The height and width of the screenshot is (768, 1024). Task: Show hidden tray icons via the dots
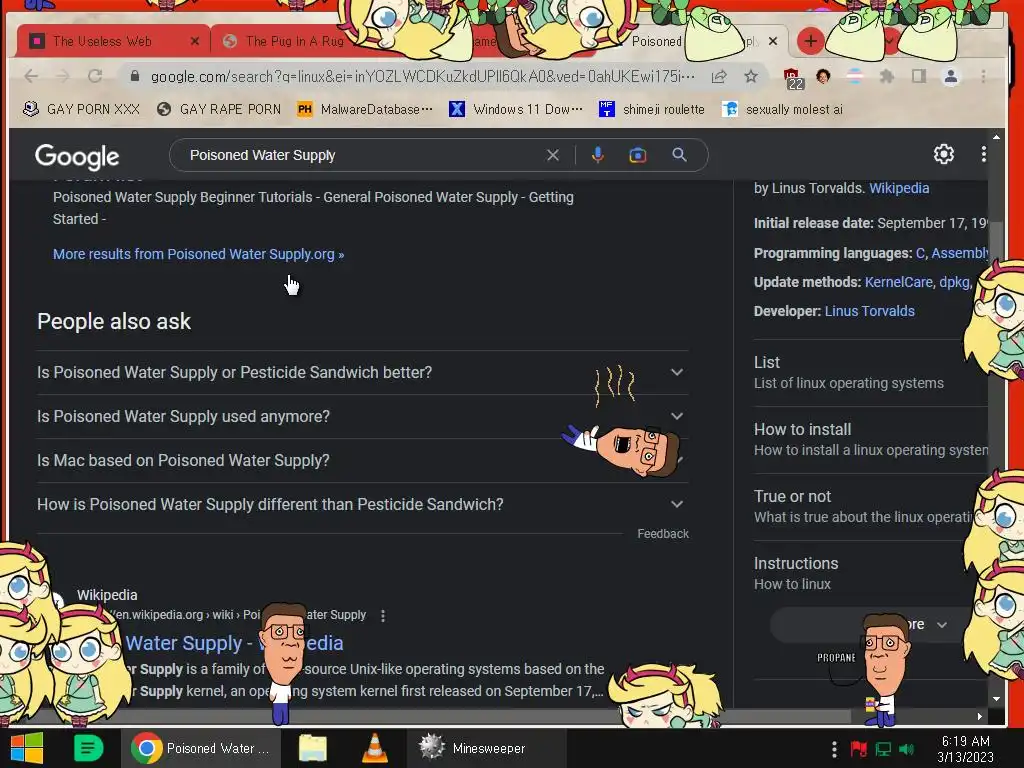834,749
